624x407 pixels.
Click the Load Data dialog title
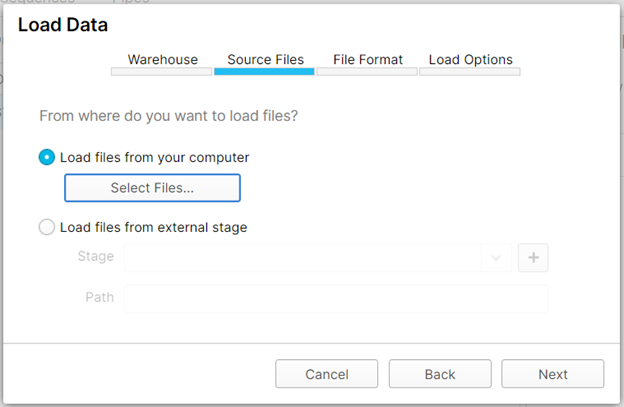[x=63, y=25]
